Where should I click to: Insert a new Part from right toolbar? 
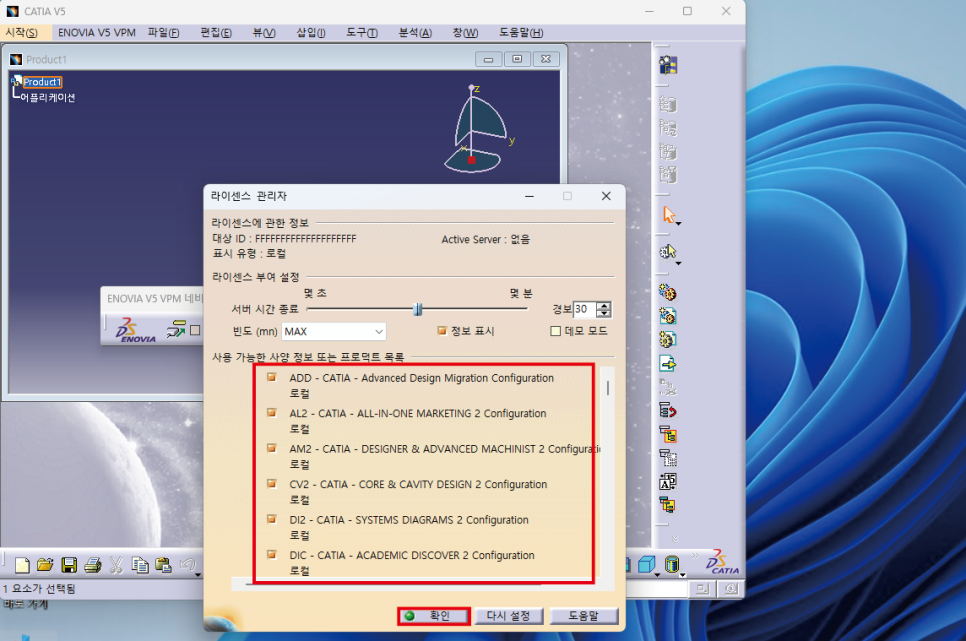(668, 340)
